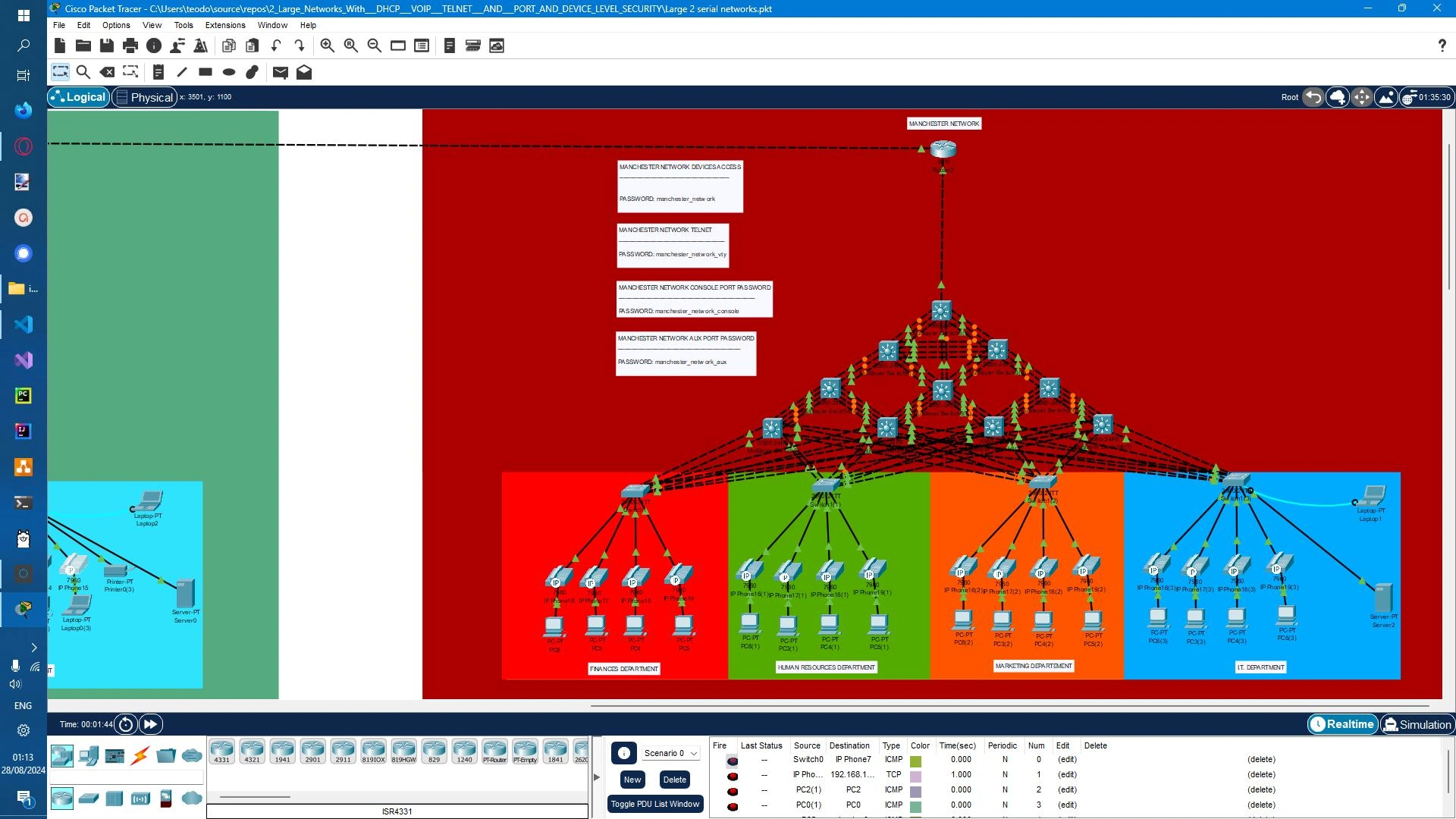The height and width of the screenshot is (819, 1456).
Task: Open the Tools menu
Action: pyautogui.click(x=184, y=25)
